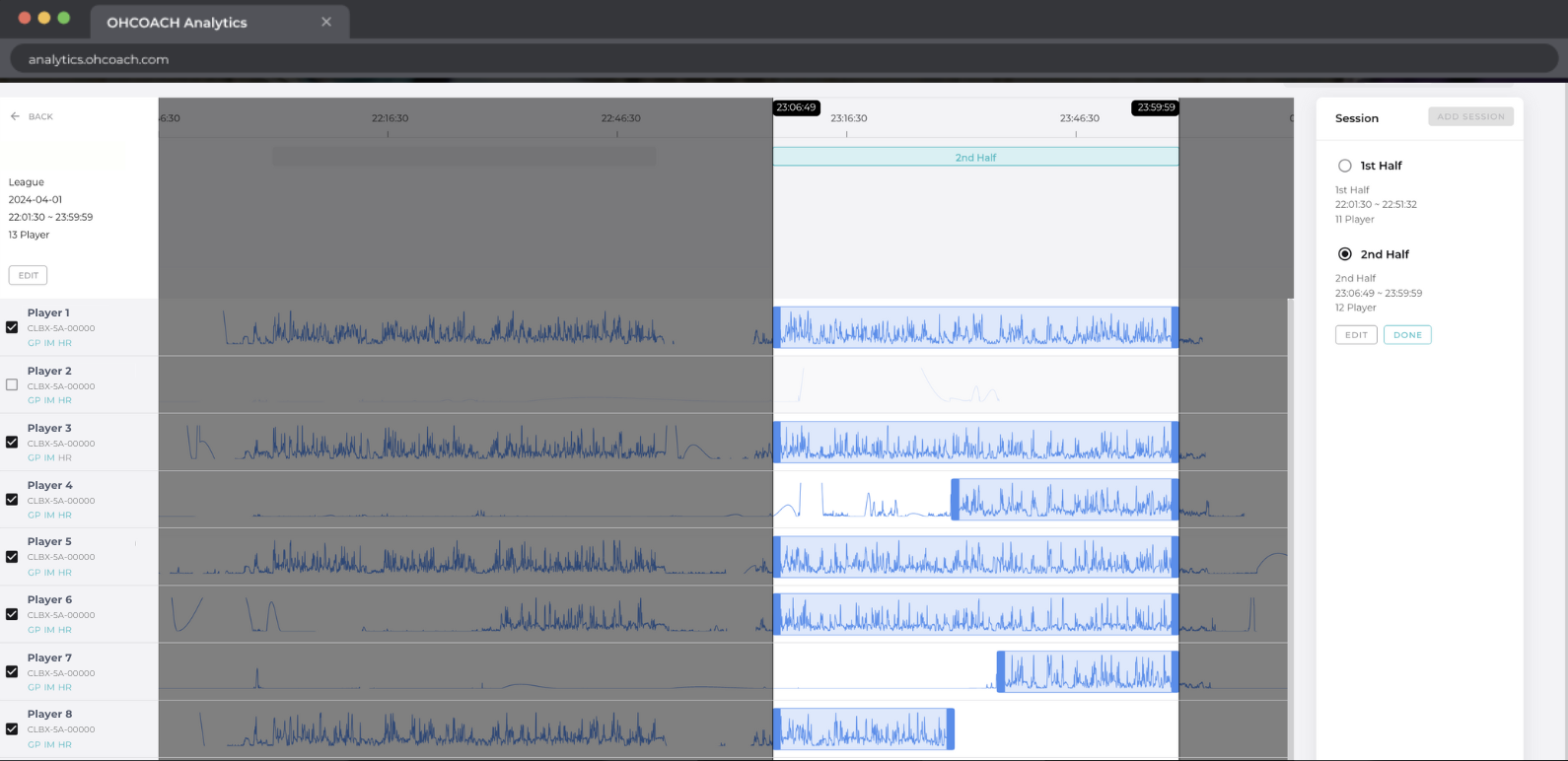Click the Player 2 name
Viewport: 1568px width, 761px height.
point(49,371)
